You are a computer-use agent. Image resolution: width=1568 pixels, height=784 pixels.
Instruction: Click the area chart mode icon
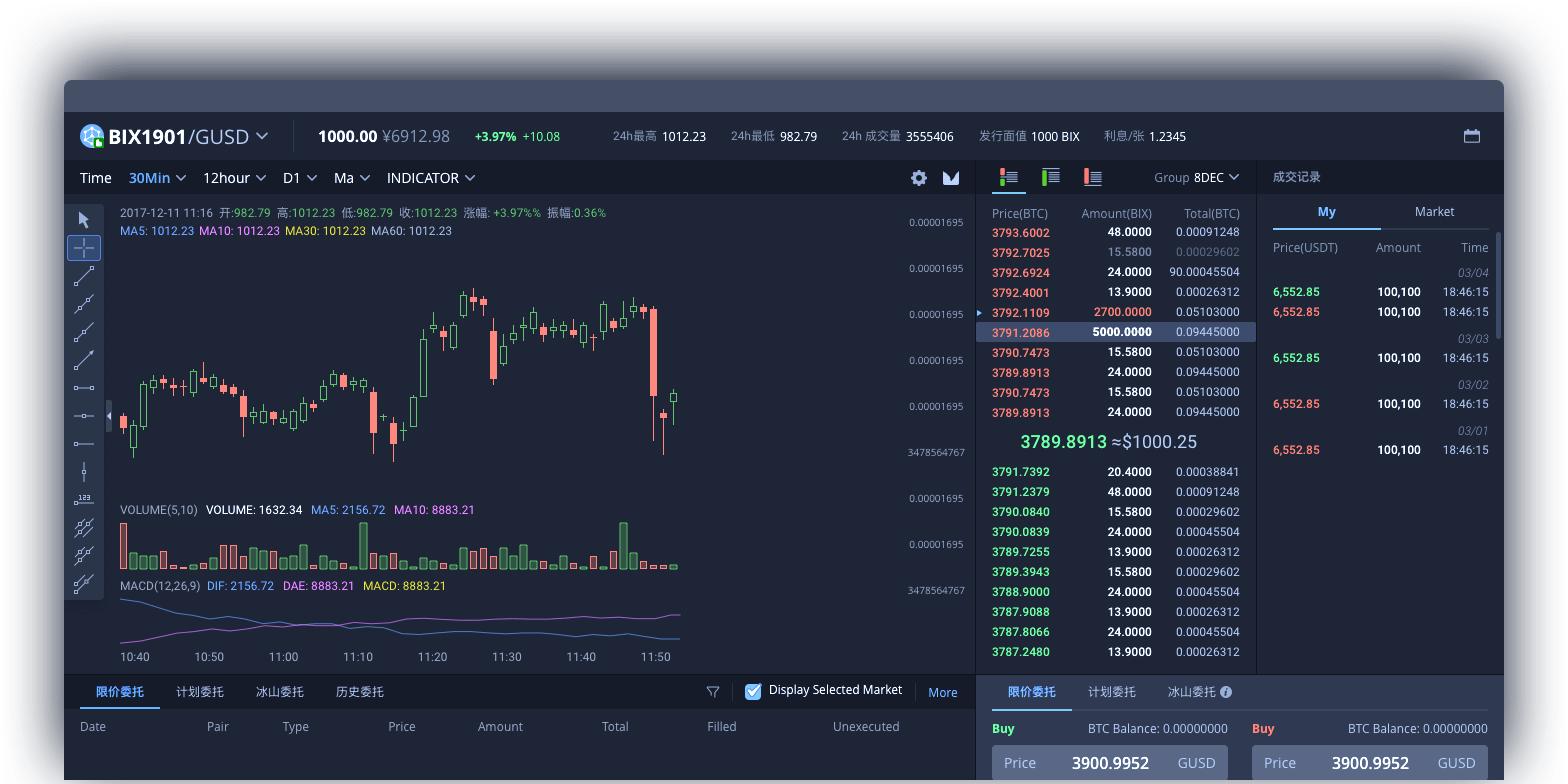click(x=951, y=178)
